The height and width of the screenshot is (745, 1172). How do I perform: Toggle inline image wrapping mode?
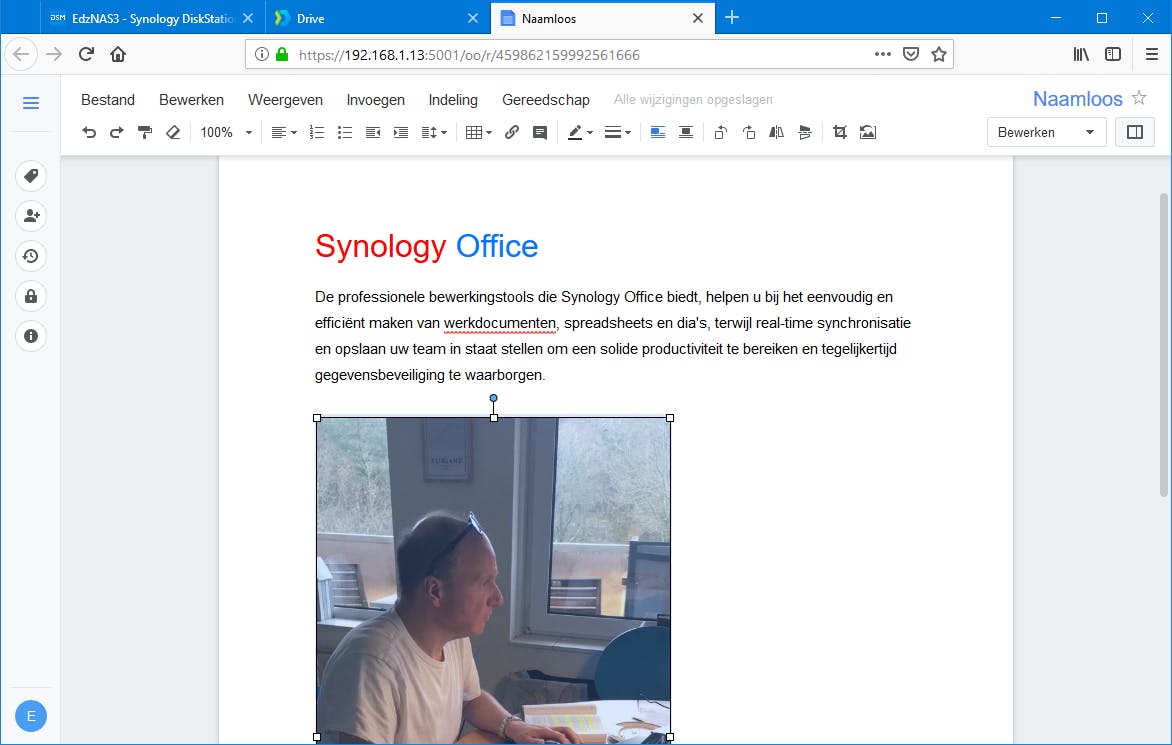[x=658, y=132]
